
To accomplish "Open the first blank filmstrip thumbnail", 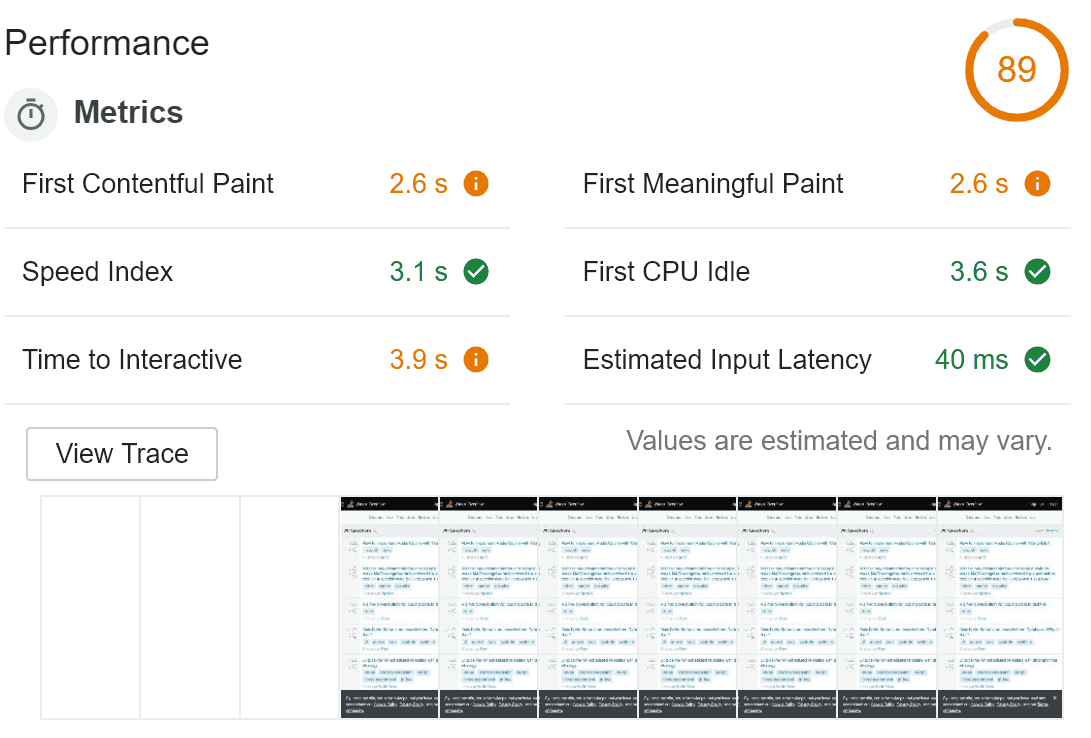I will (90, 607).
